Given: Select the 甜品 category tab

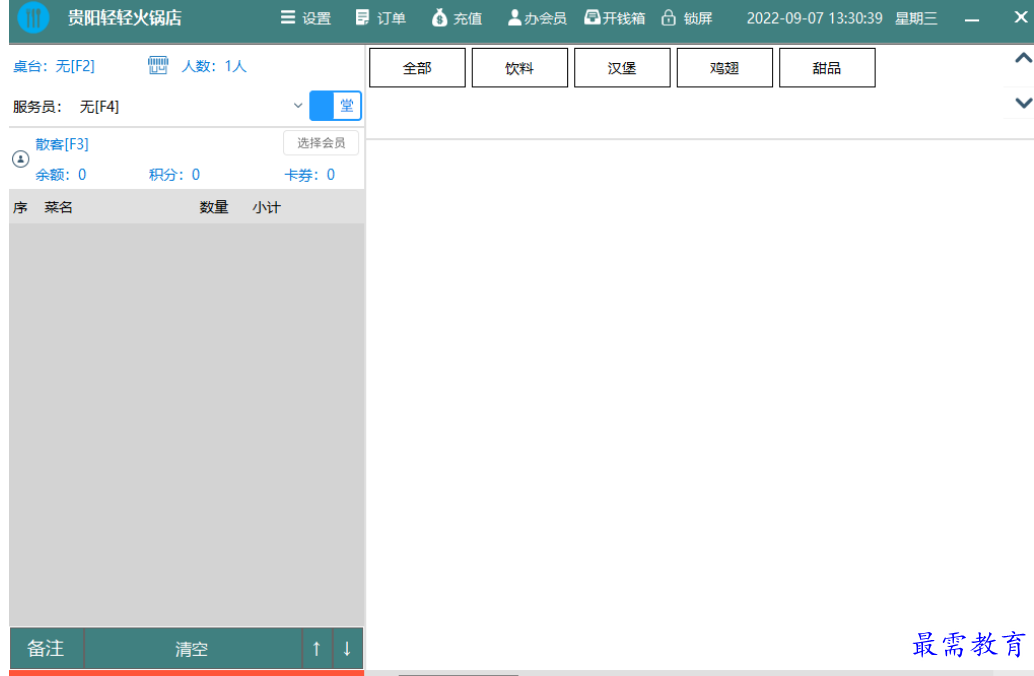Looking at the screenshot, I should [827, 67].
